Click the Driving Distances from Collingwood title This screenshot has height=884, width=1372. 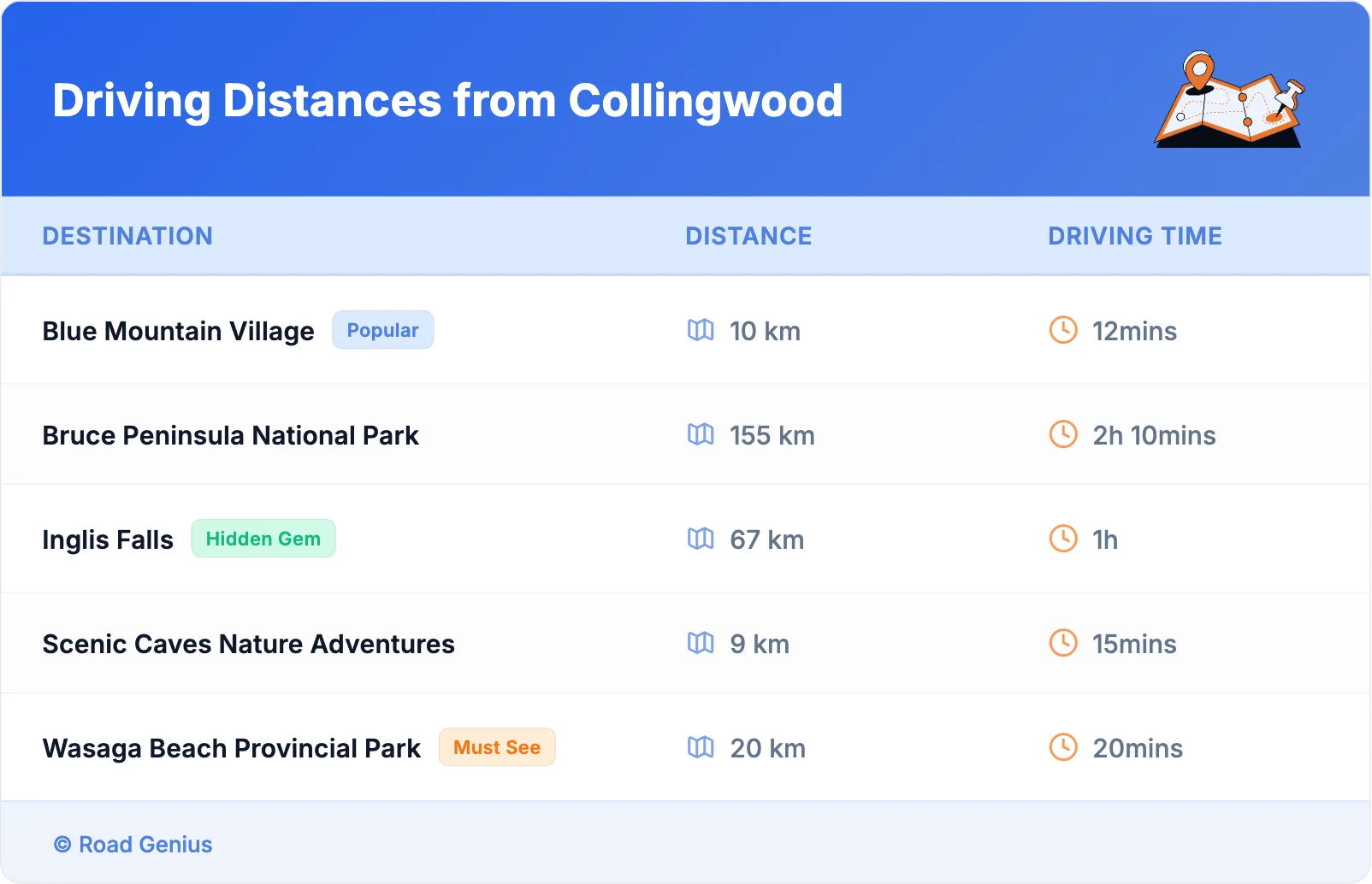pos(447,101)
